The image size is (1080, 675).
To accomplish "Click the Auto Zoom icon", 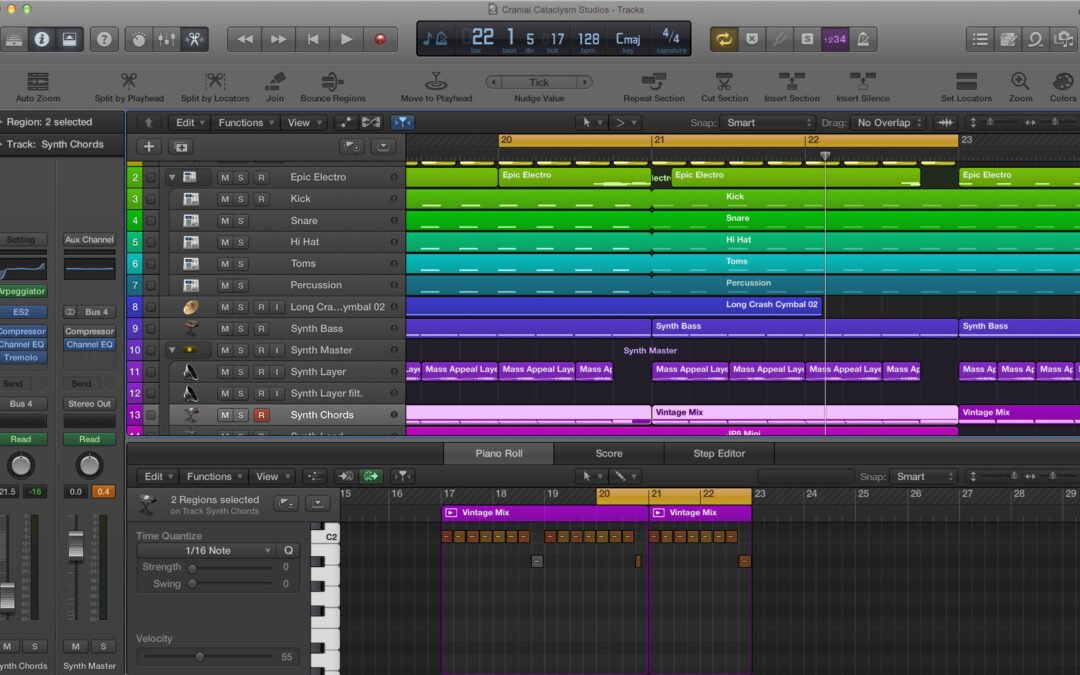I will point(38,82).
